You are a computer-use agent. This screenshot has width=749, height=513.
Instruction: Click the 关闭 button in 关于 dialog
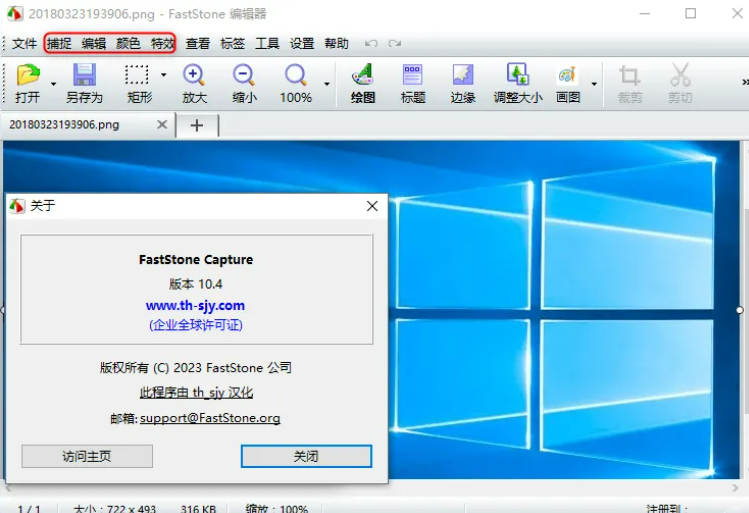(x=306, y=456)
